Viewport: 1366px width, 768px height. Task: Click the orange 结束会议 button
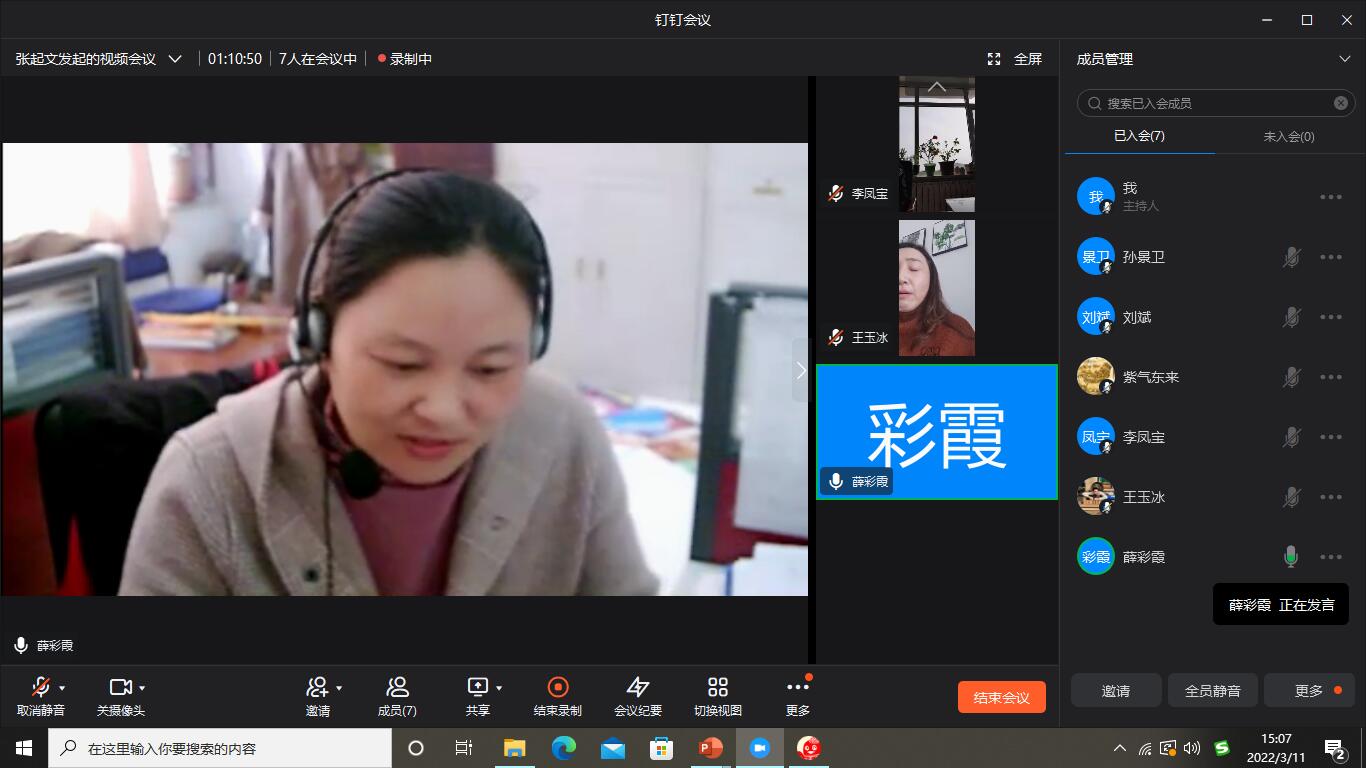1002,697
